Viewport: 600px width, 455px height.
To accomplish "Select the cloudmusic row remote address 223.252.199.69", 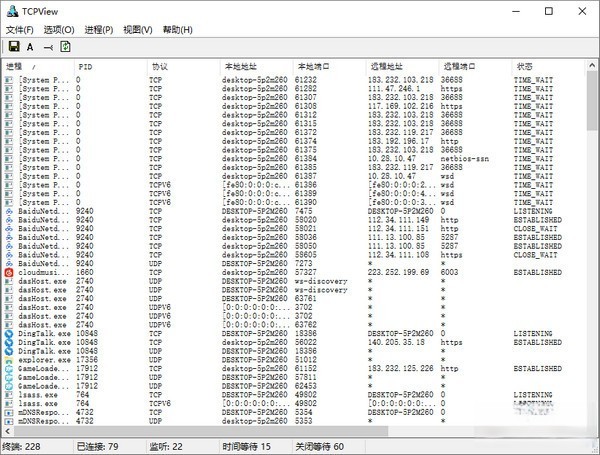I will tap(398, 272).
